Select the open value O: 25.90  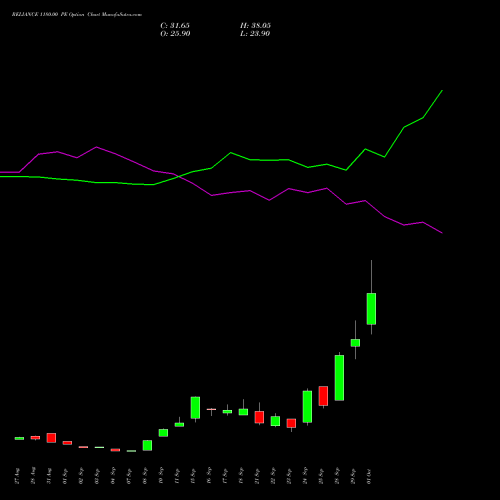(x=175, y=34)
